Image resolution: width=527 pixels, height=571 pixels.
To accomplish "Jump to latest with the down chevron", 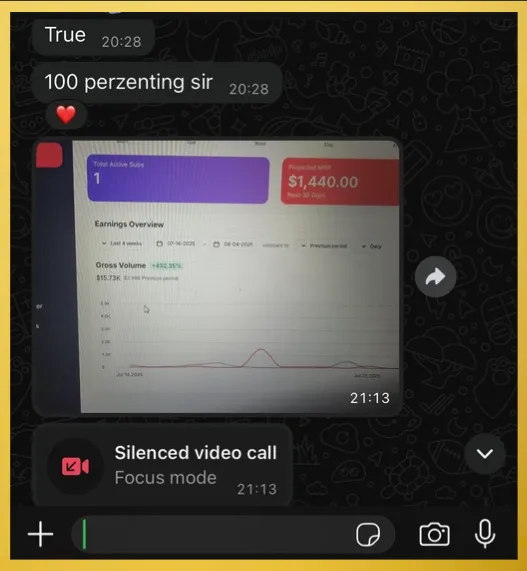I will click(x=485, y=454).
